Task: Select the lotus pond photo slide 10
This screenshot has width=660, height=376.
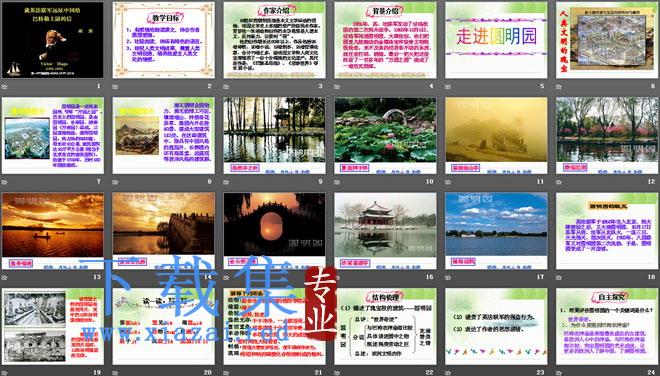Action: coord(385,136)
